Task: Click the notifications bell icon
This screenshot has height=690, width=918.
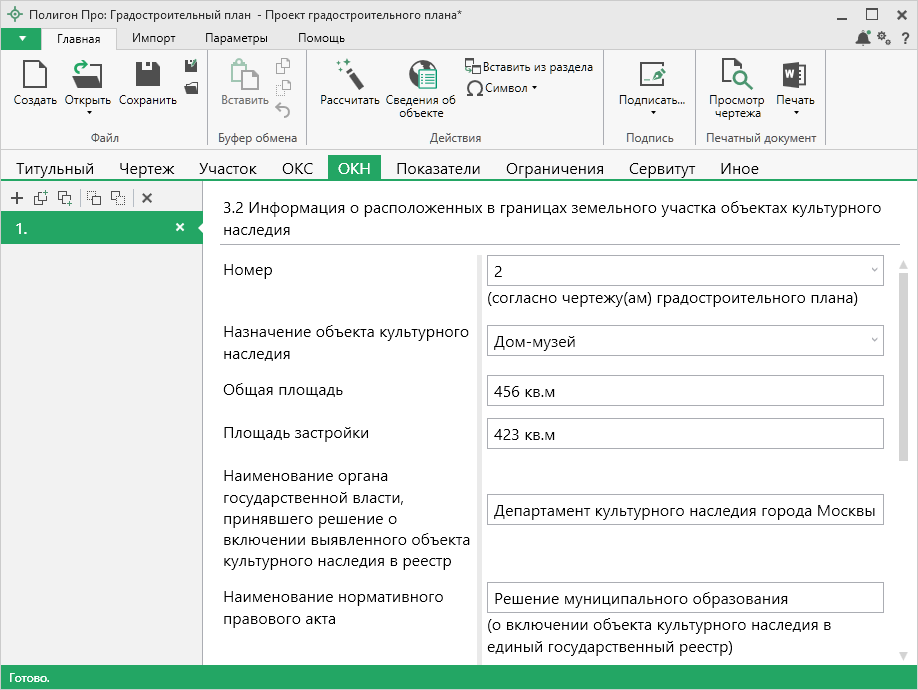Action: point(863,38)
